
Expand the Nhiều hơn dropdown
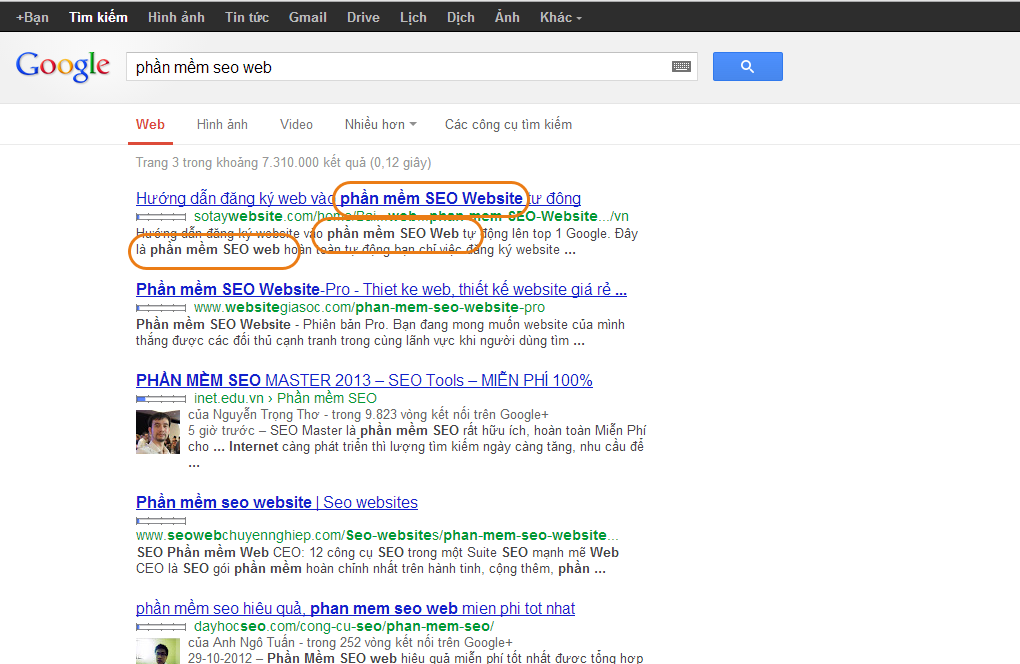[x=381, y=124]
